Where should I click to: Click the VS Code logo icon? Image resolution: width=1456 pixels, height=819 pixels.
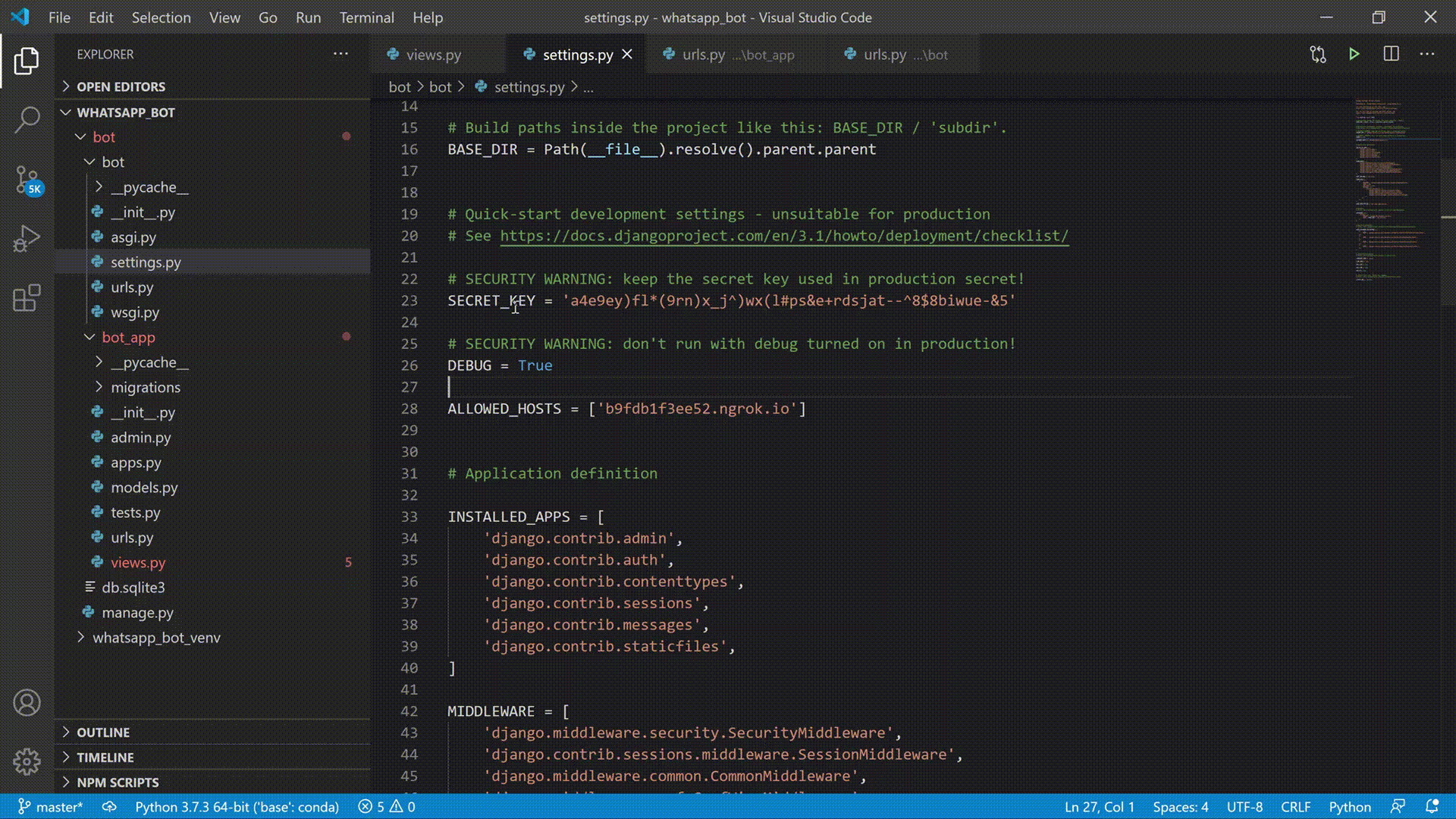(x=20, y=17)
